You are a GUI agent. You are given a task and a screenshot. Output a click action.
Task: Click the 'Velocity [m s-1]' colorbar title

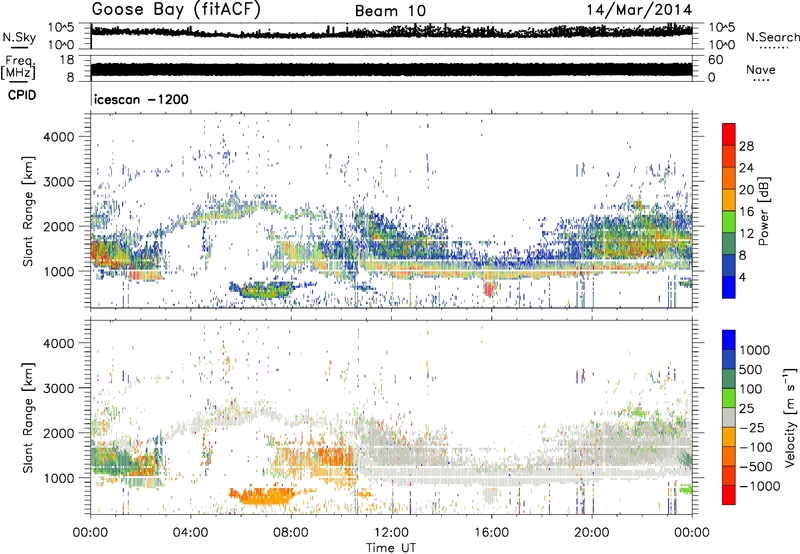[x=790, y=417]
